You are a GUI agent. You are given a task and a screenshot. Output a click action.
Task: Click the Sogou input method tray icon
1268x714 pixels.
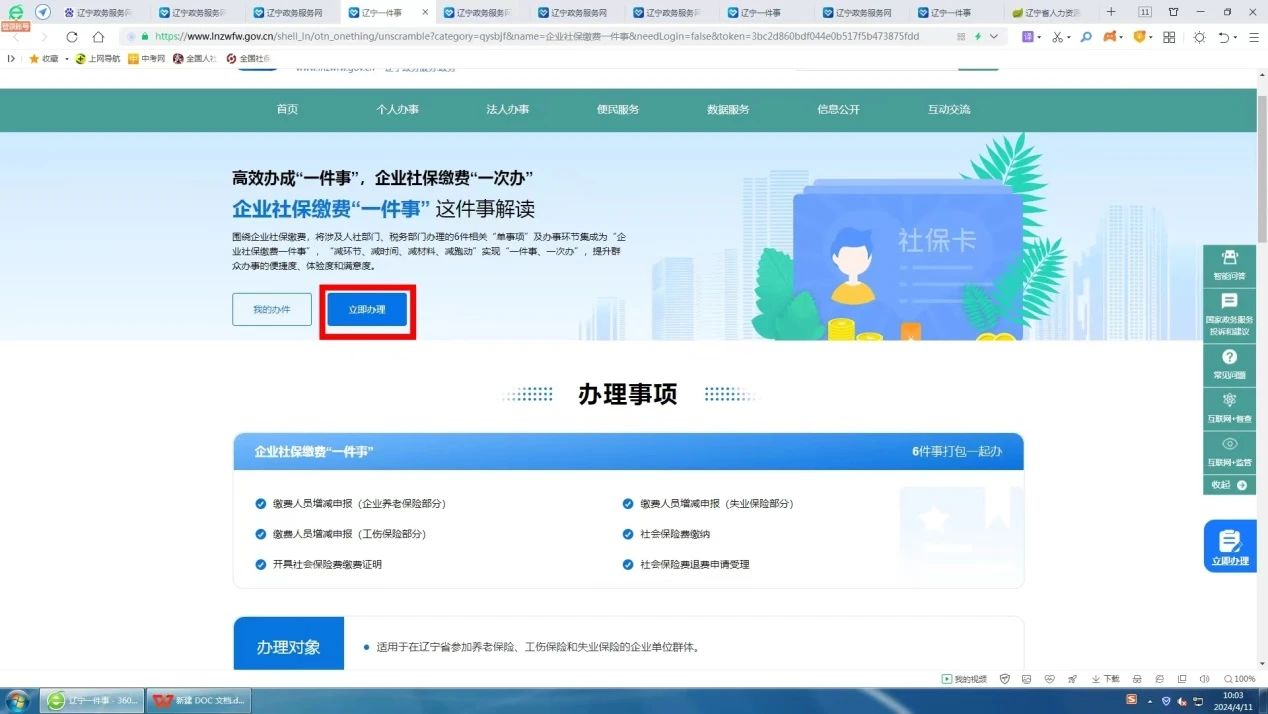click(1131, 699)
